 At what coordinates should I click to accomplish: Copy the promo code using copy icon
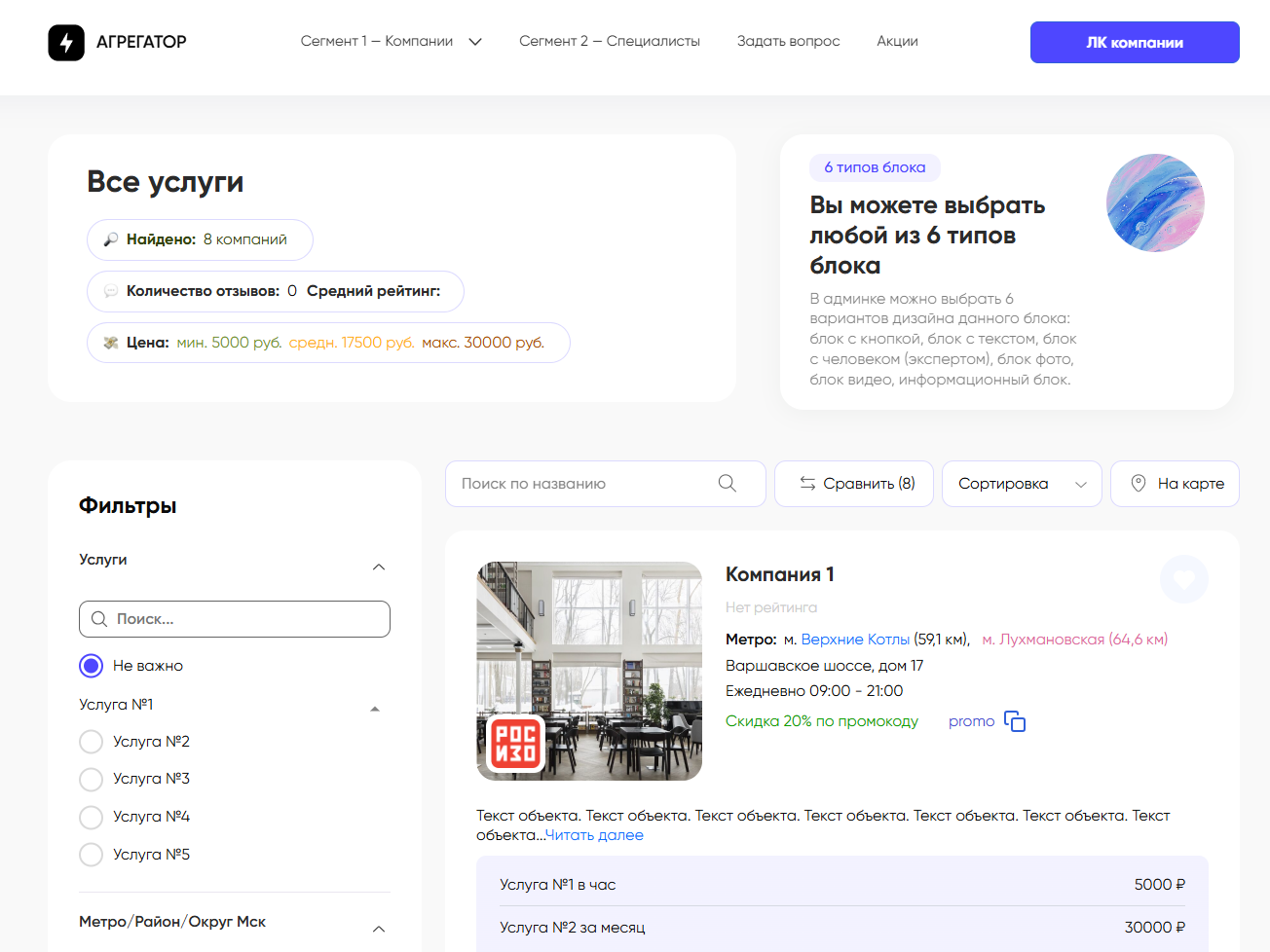click(1015, 721)
